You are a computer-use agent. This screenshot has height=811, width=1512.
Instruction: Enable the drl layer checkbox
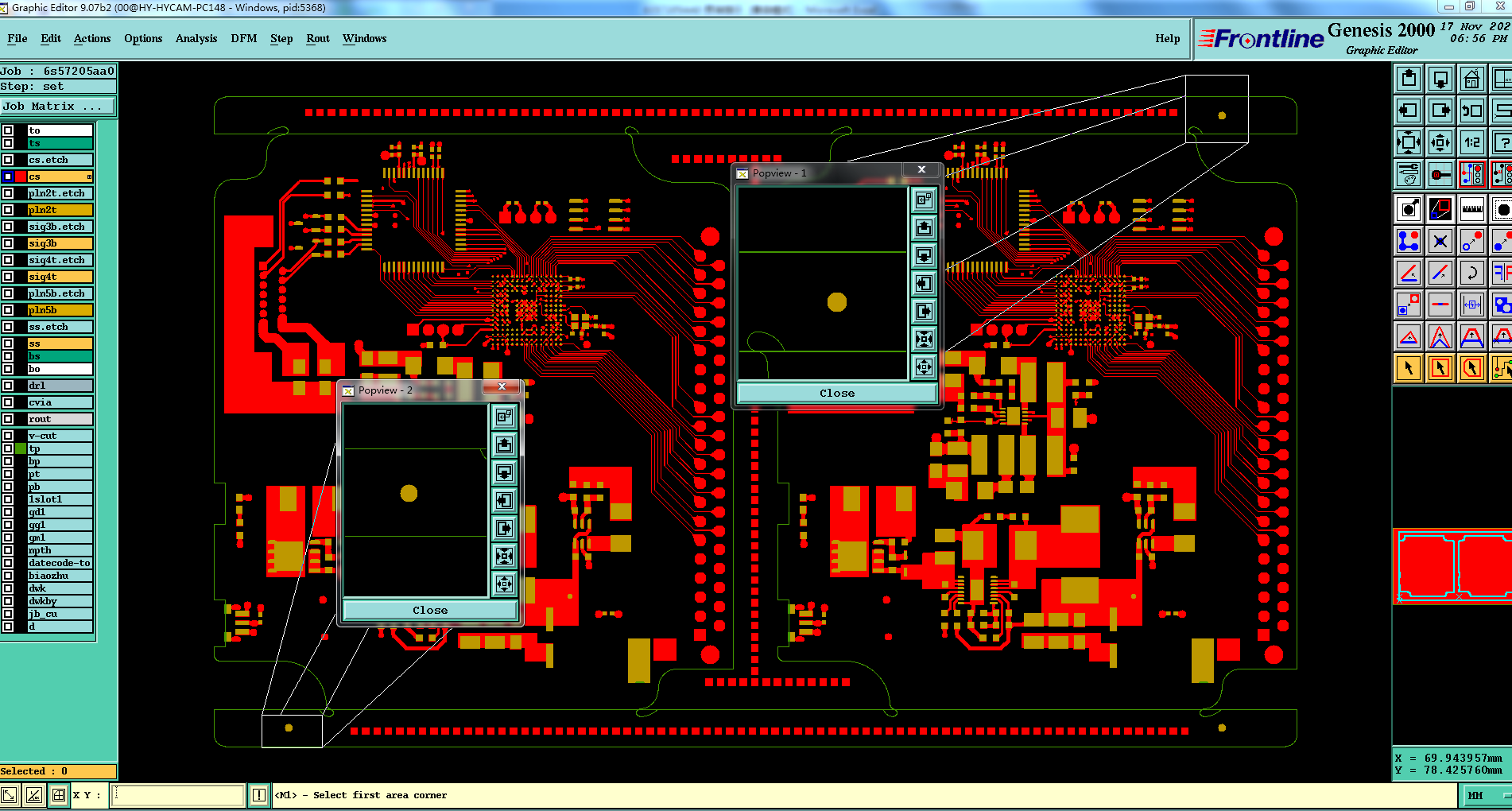(8, 386)
